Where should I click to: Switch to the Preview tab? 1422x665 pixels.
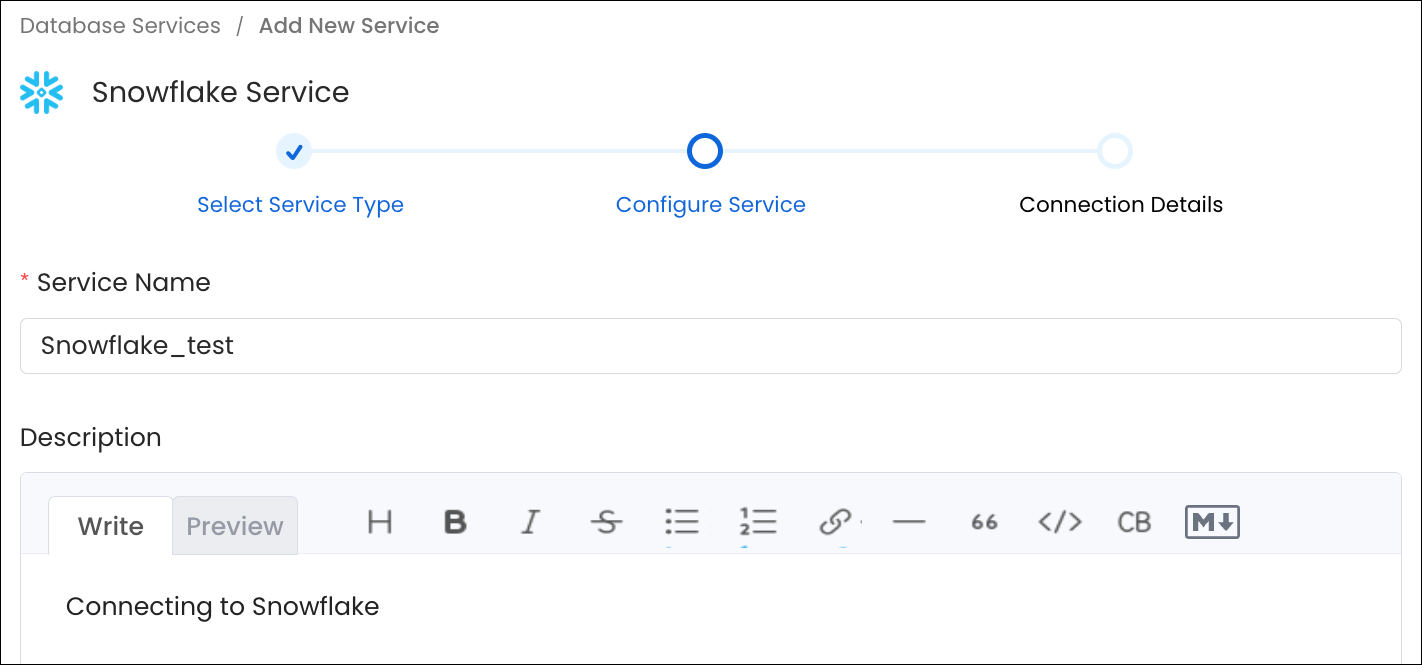pos(234,525)
